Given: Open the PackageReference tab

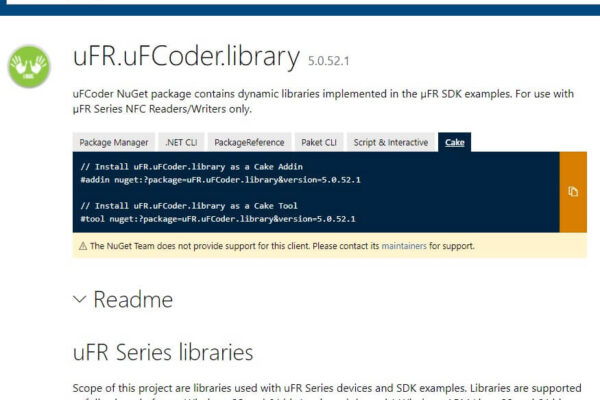Looking at the screenshot, I should pos(249,142).
